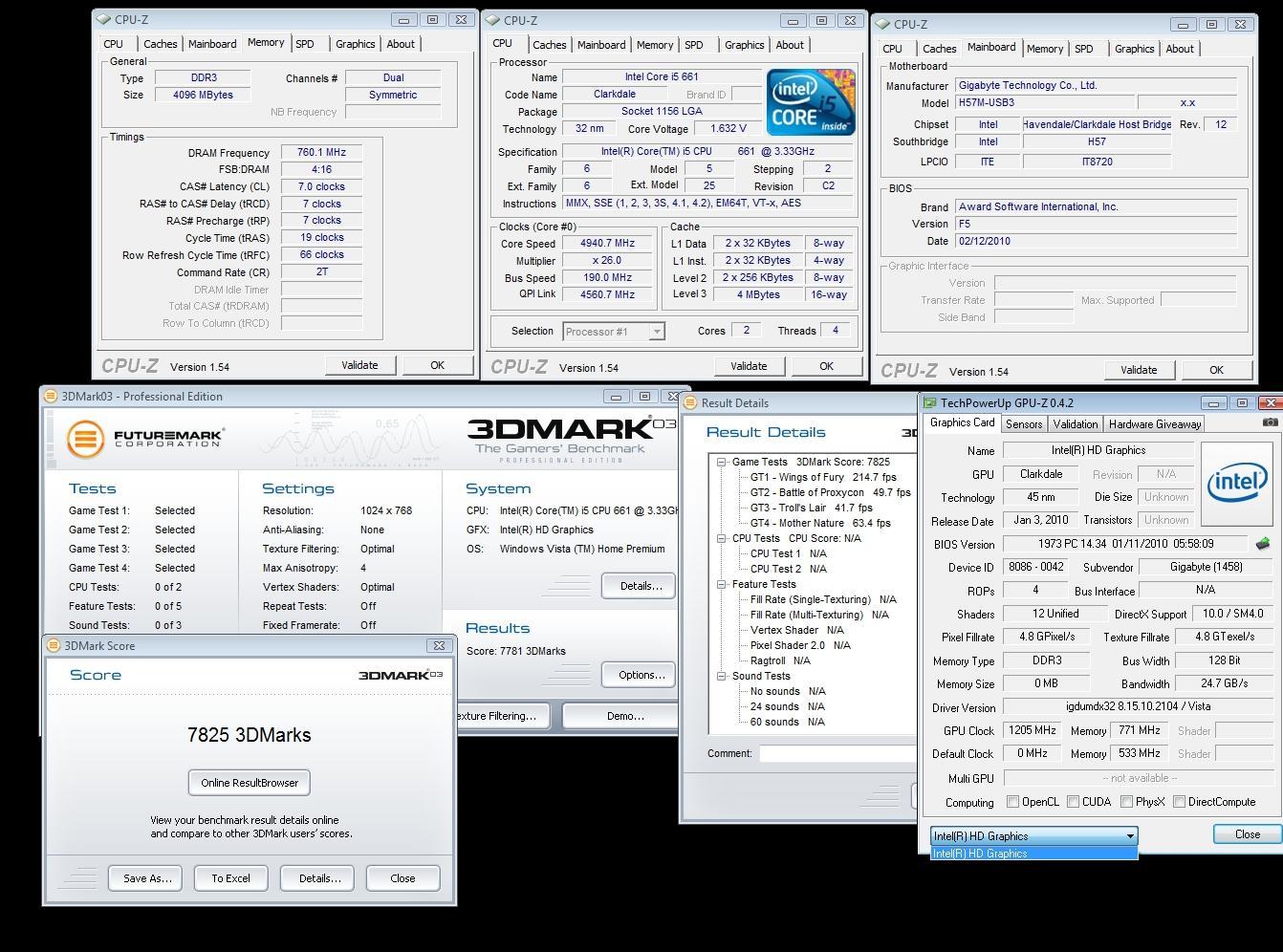Click the CPU-Z Memory window title icon
The image size is (1283, 952).
(105, 19)
